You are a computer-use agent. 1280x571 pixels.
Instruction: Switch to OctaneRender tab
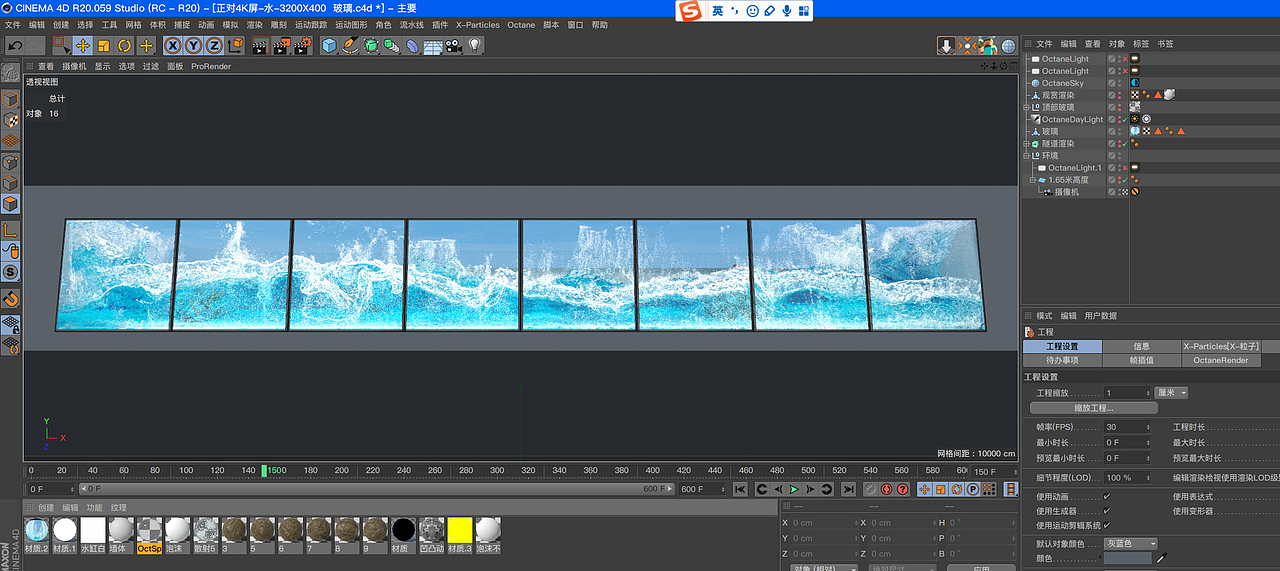[x=1221, y=360]
